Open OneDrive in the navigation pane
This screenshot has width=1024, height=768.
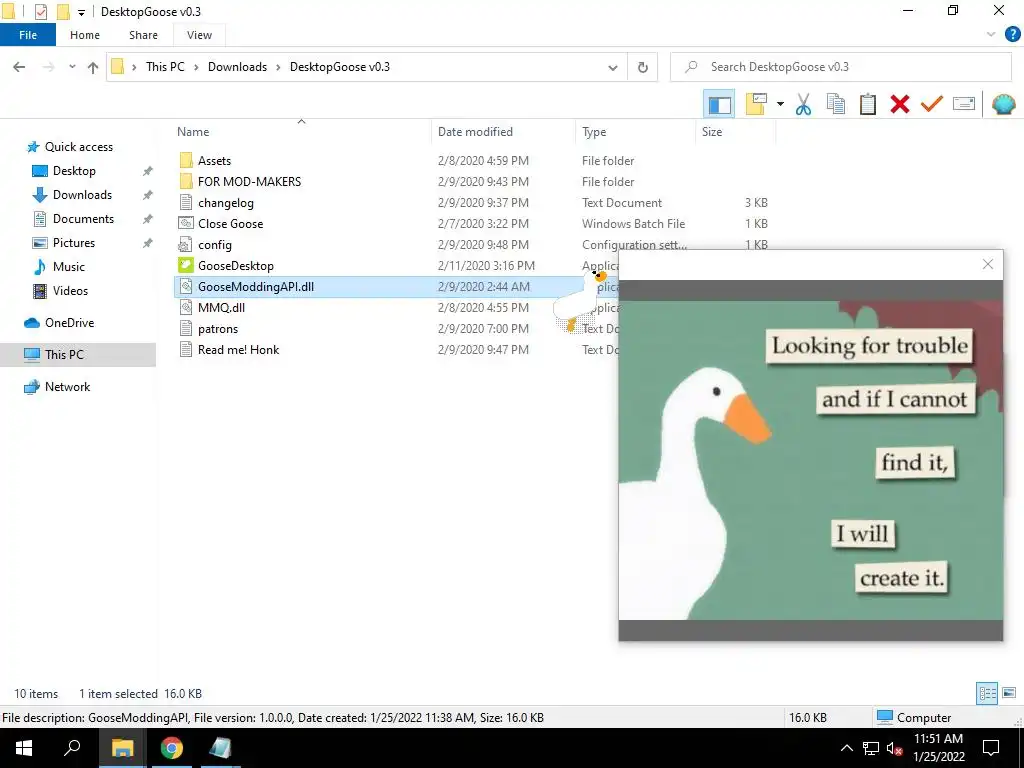coord(69,323)
